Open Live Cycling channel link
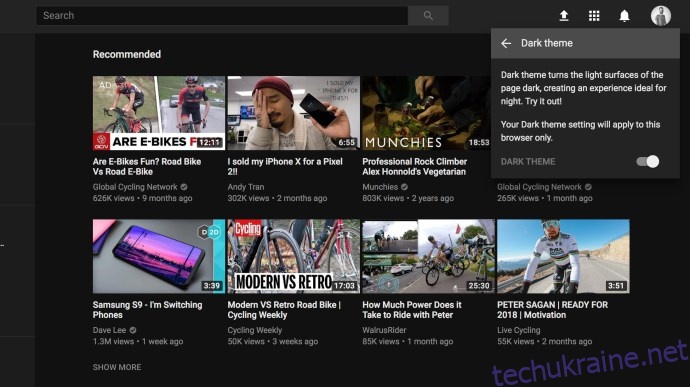 [x=519, y=330]
